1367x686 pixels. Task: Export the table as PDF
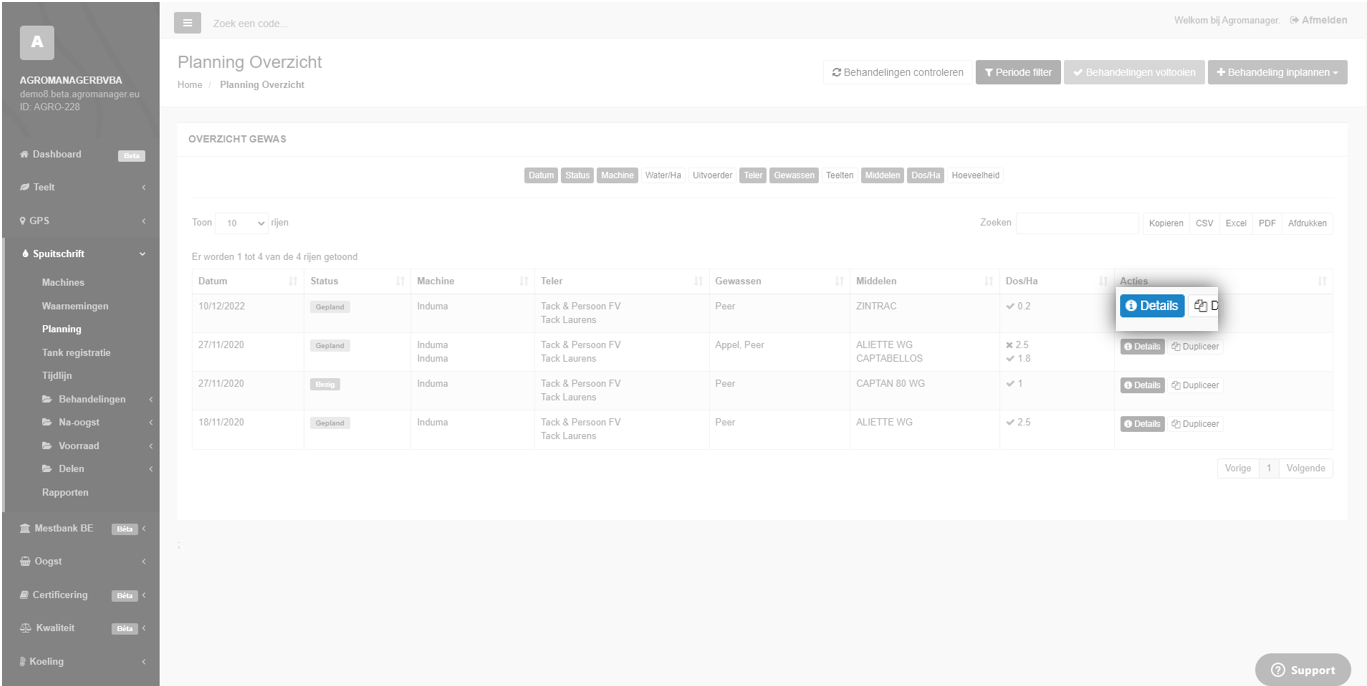pyautogui.click(x=1267, y=223)
